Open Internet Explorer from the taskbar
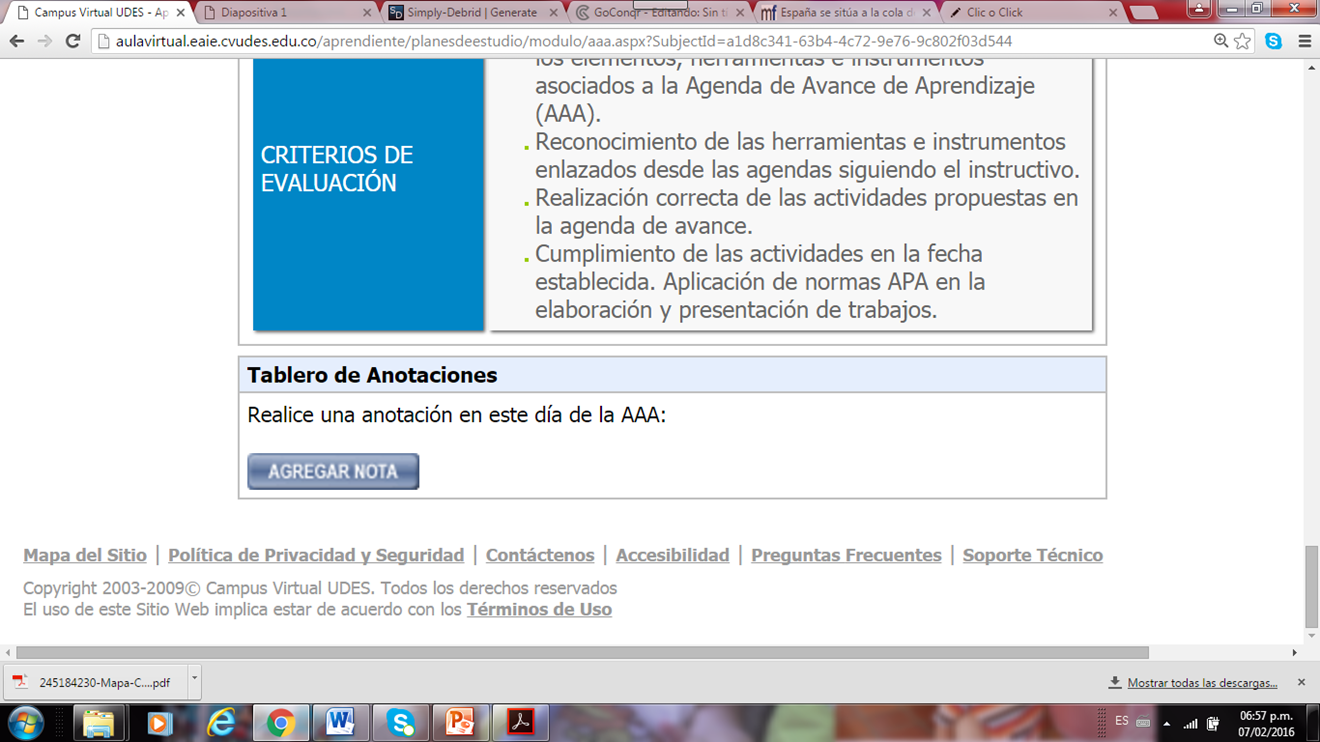Viewport: 1320px width, 742px height. [220, 722]
